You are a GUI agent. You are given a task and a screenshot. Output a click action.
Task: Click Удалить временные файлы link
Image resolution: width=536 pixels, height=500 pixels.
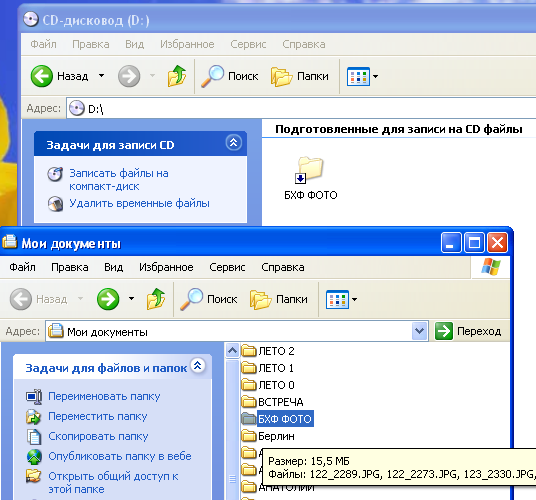[x=139, y=203]
